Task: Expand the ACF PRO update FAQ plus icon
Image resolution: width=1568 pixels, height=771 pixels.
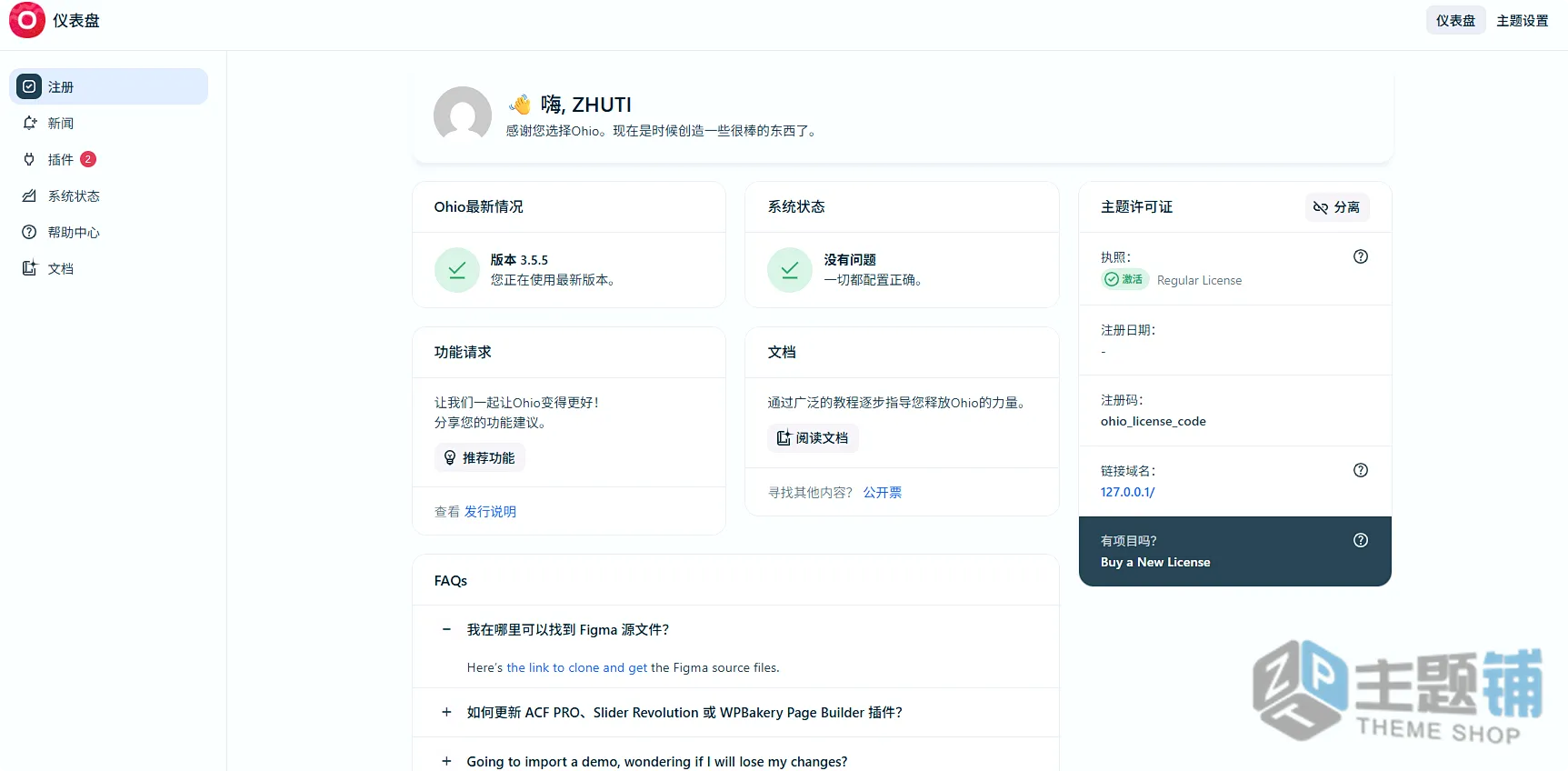Action: pos(446,712)
